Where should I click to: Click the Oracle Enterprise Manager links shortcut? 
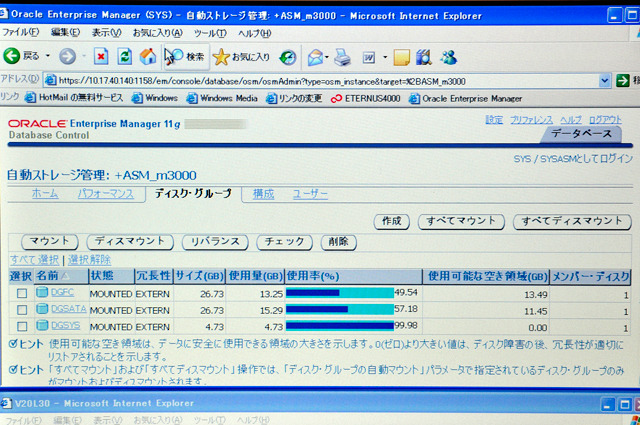[x=465, y=99]
